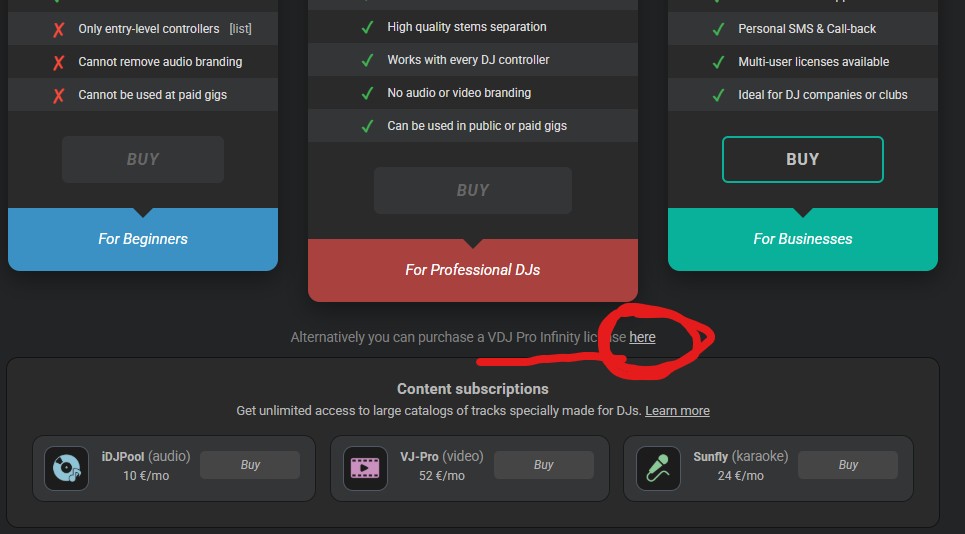This screenshot has height=534, width=965.
Task: Click checkmark beside 'No audio or video branding'
Action: (367, 93)
